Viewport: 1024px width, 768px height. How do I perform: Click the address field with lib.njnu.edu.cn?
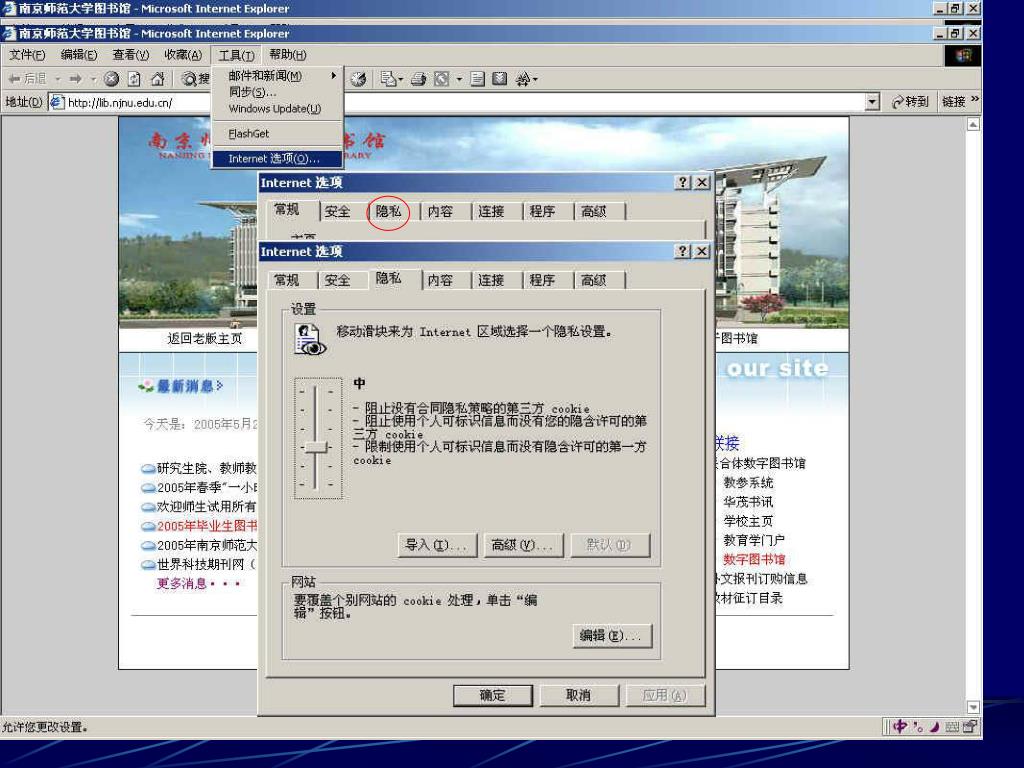click(x=465, y=102)
